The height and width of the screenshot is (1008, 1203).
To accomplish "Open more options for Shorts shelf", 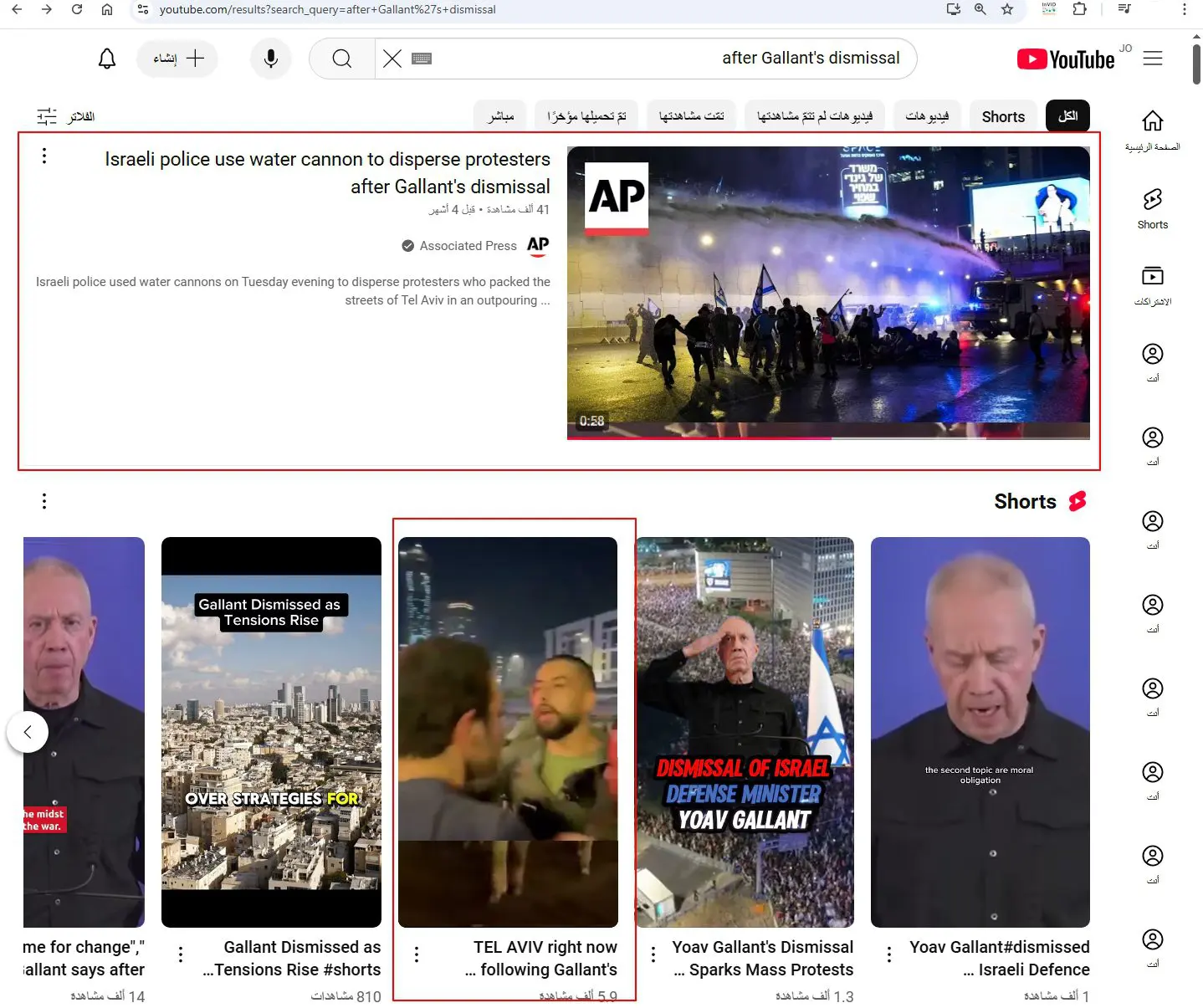I will point(44,501).
